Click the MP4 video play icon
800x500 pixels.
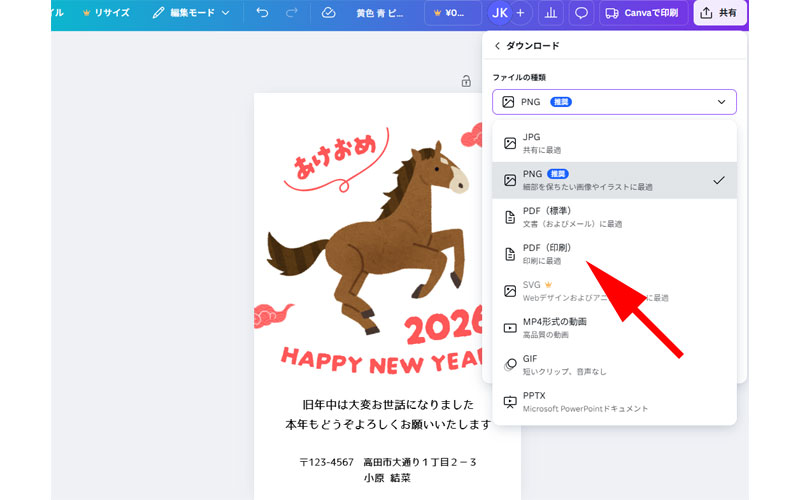coord(510,328)
